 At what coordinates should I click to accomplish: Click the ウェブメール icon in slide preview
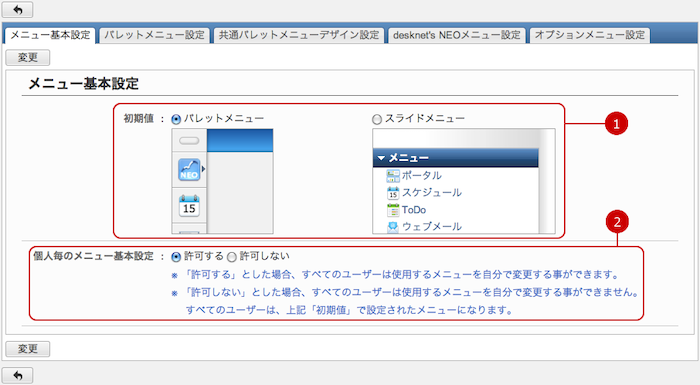tap(393, 227)
